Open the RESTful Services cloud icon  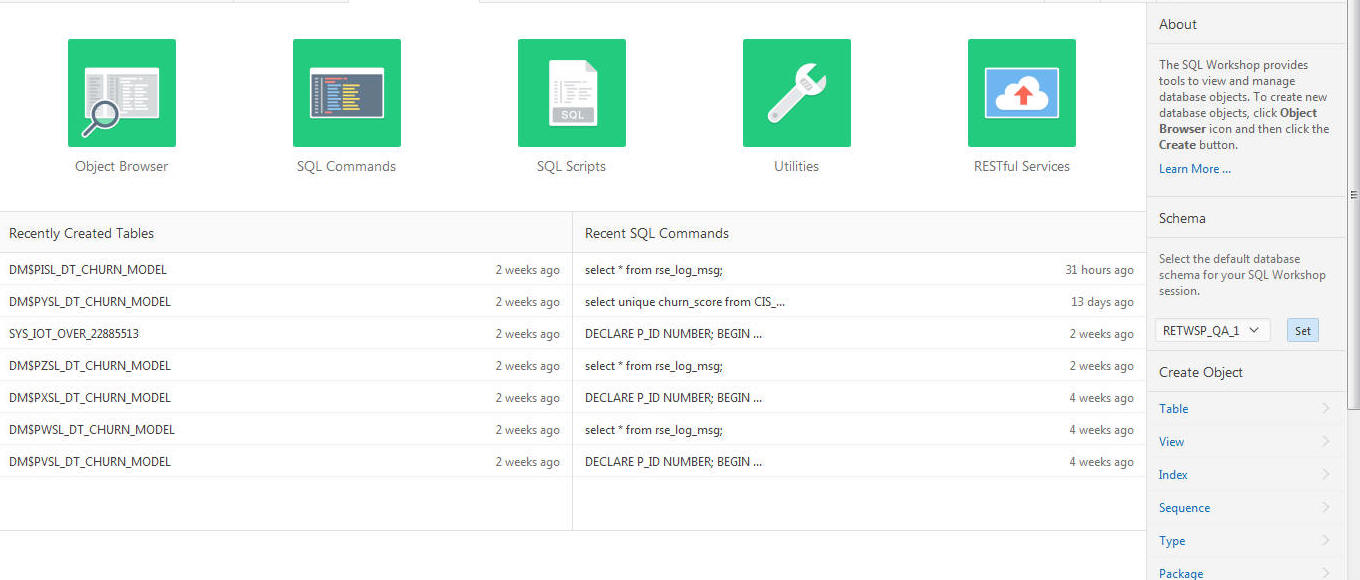(x=1022, y=93)
